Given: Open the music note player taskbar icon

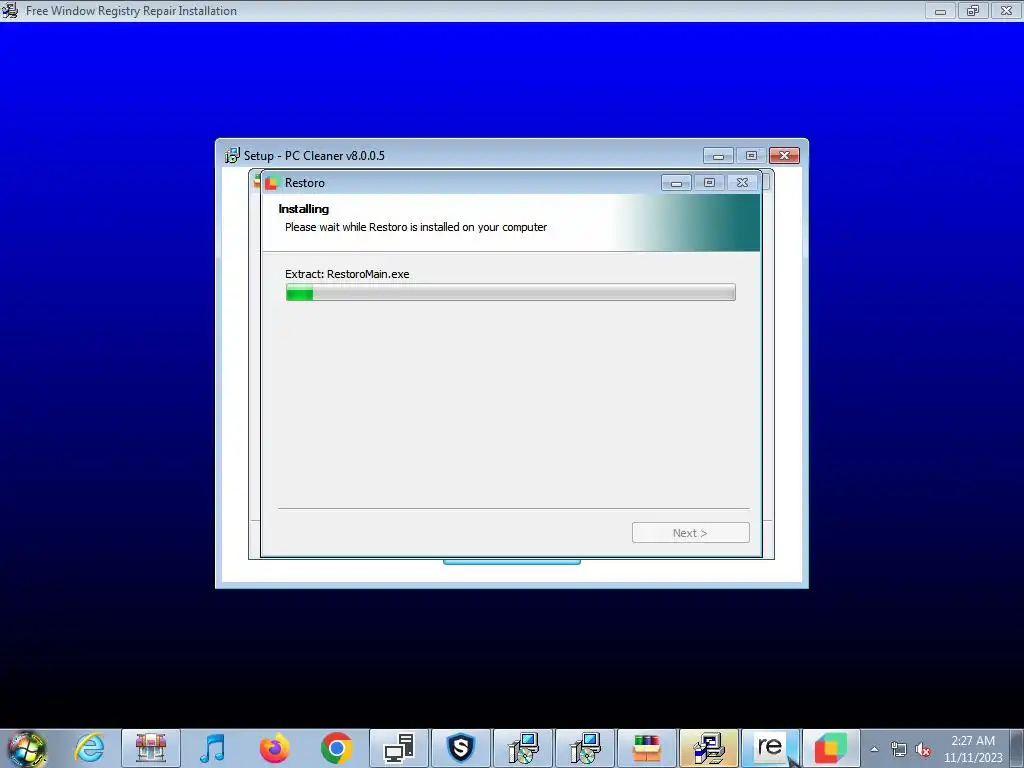Looking at the screenshot, I should coord(212,748).
